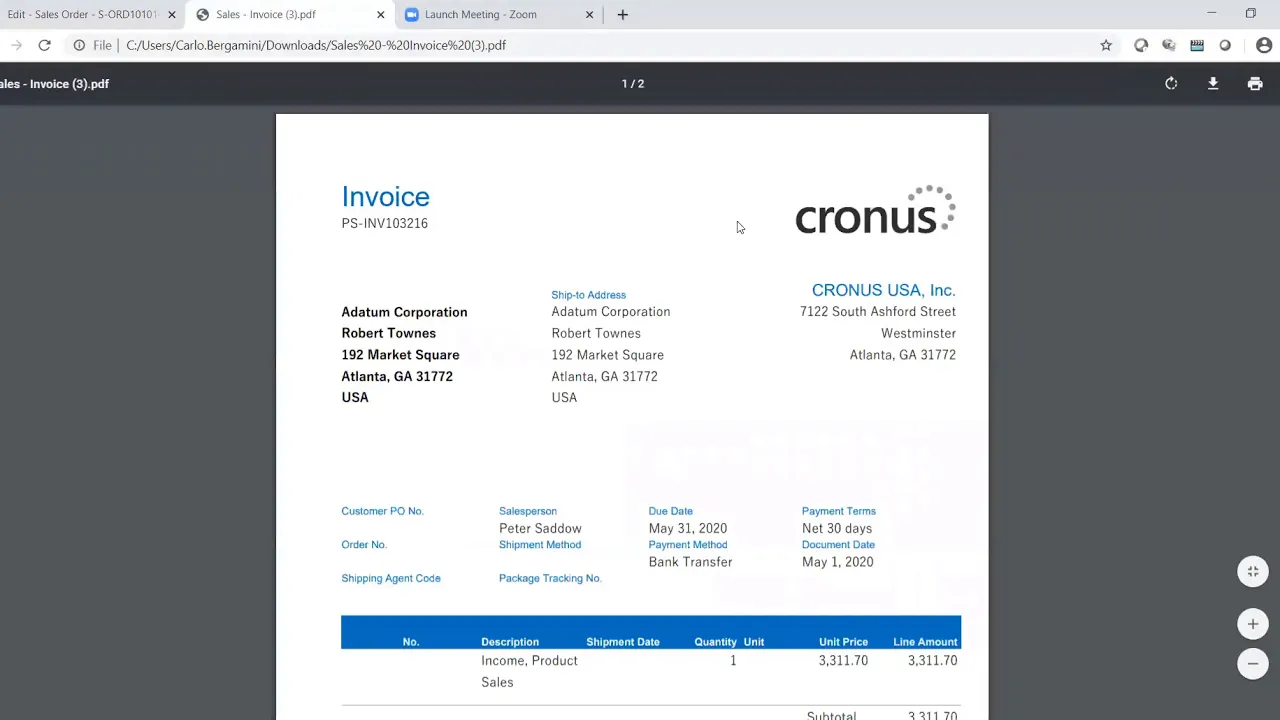Screen dimensions: 1280x720
Task: Click the page indicator 1 / 2
Action: pos(633,84)
